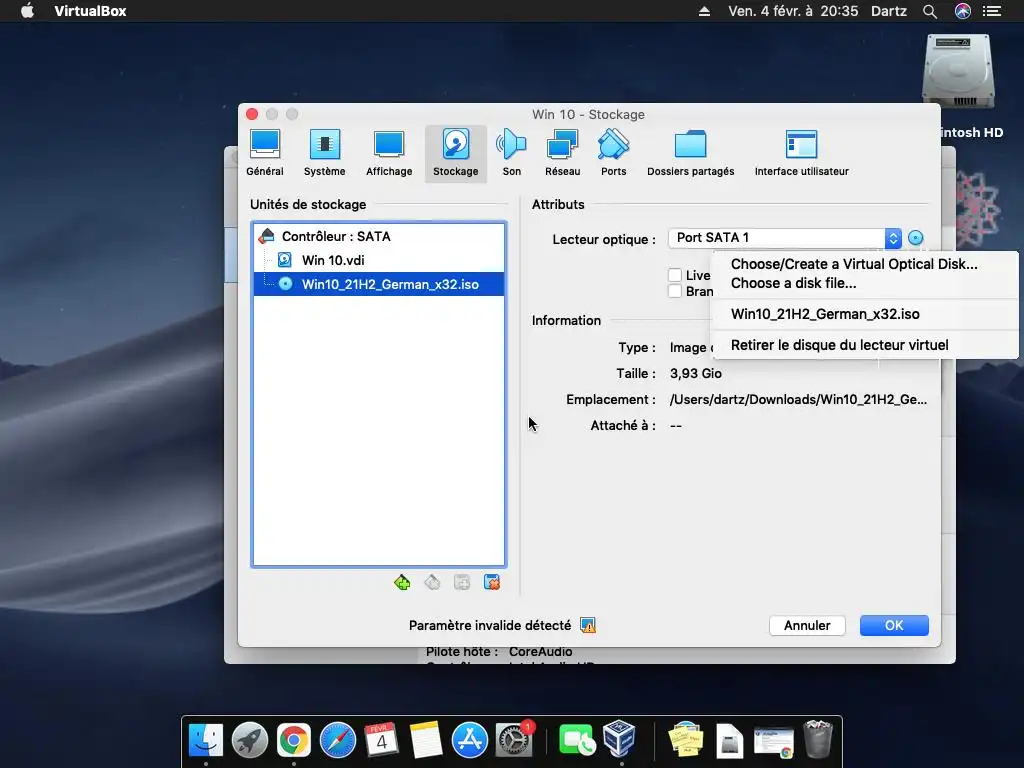The height and width of the screenshot is (768, 1024).
Task: Select the Contrôleur : SATA tree item
Action: [x=379, y=236]
